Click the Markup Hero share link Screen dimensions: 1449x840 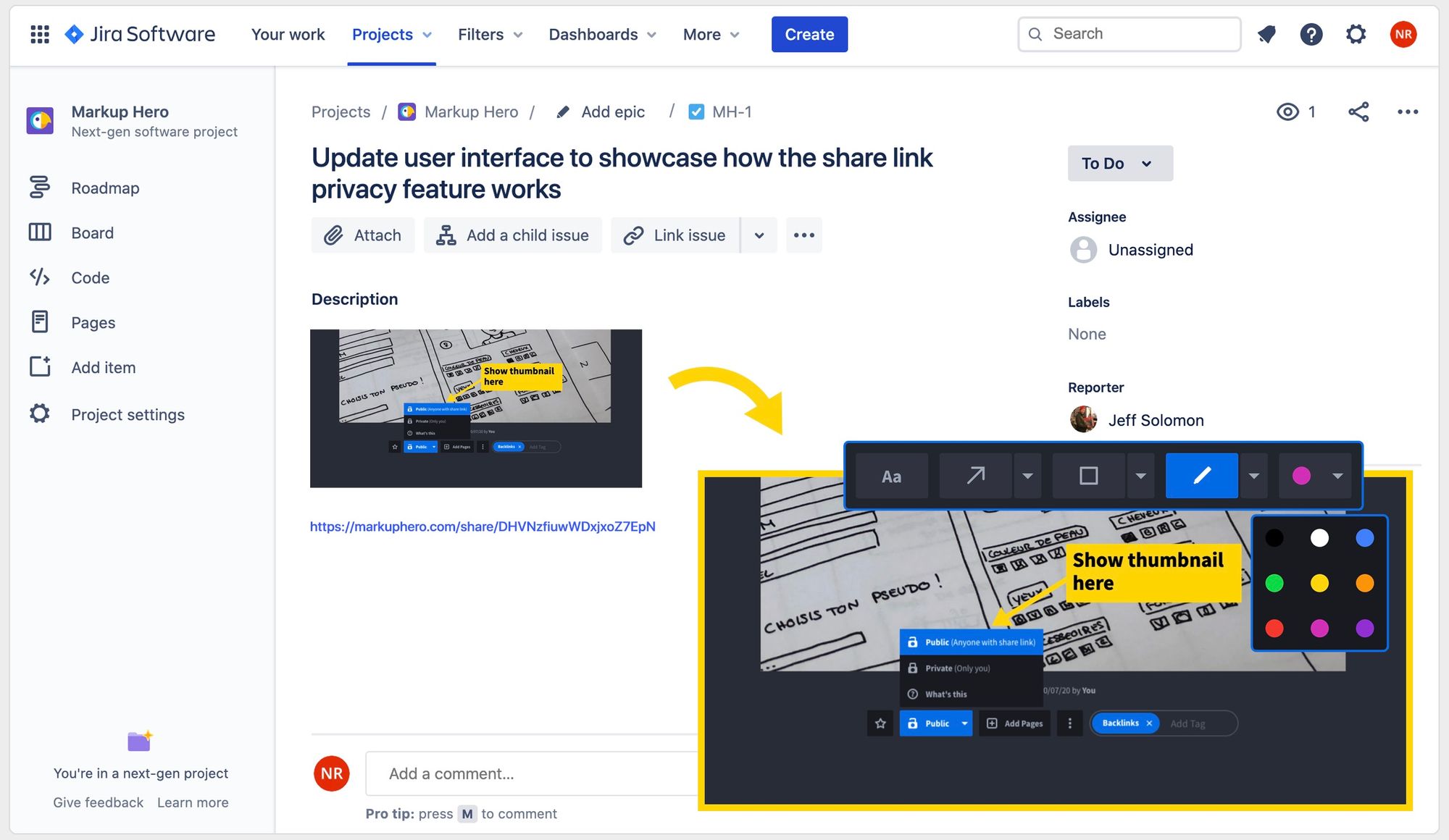click(x=484, y=525)
